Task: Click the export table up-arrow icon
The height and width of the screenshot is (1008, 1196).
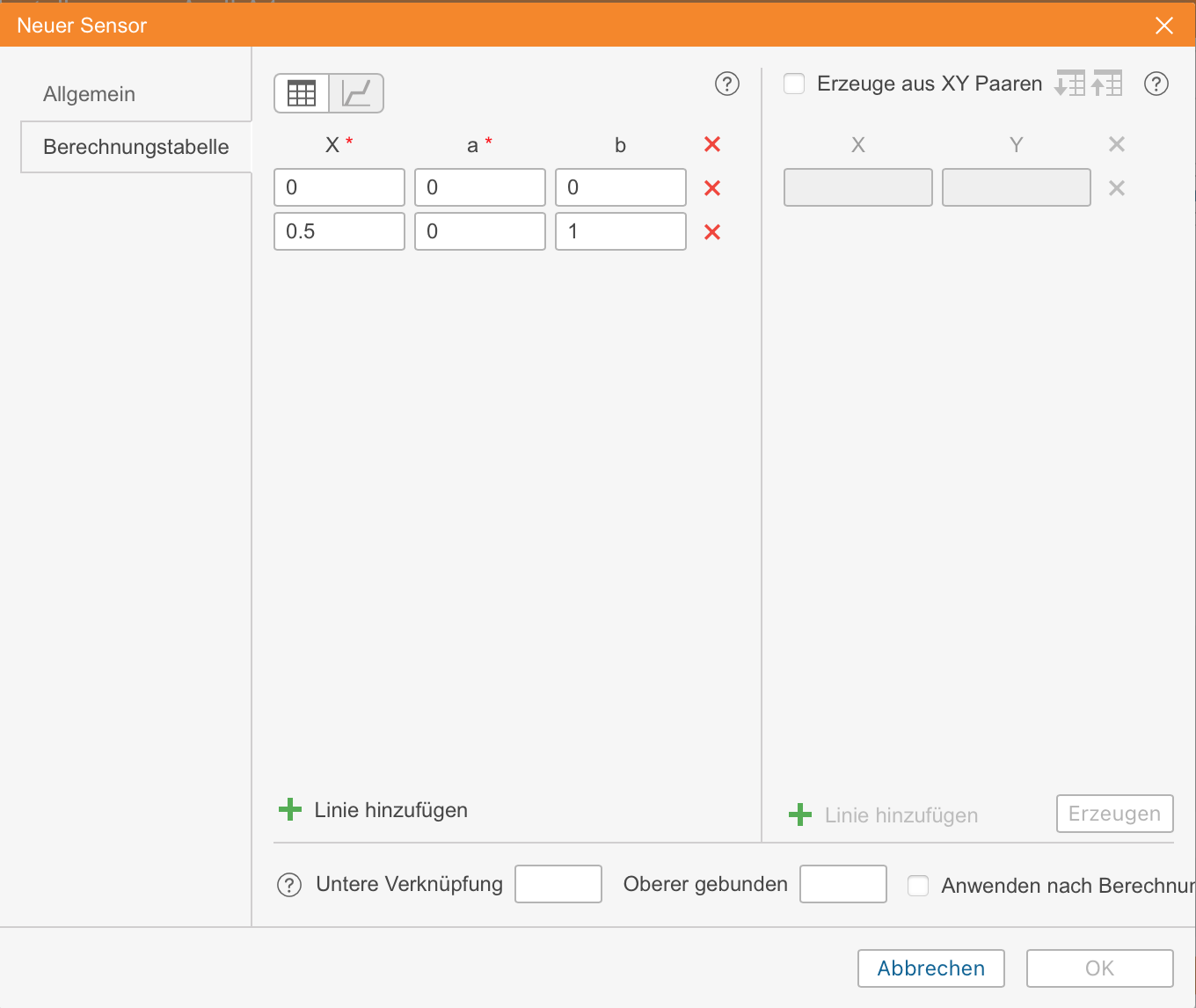Action: 1106,84
